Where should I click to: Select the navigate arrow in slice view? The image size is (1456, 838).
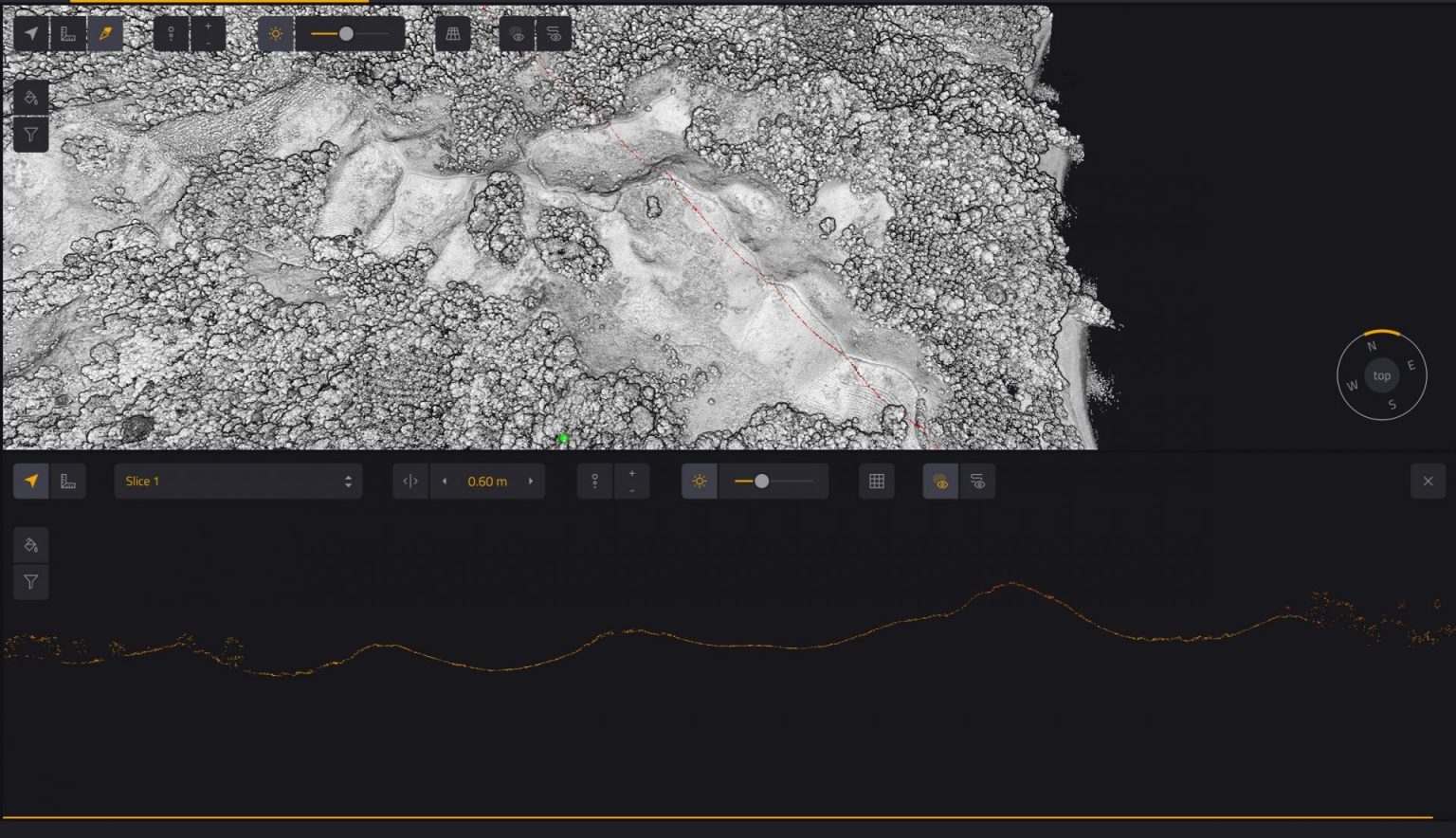[x=31, y=482]
